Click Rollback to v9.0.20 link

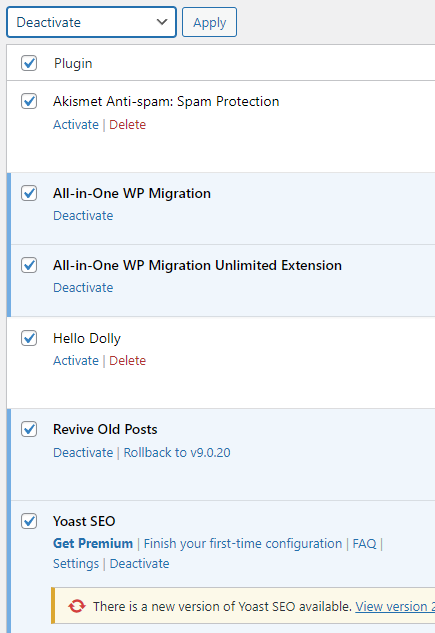177,453
